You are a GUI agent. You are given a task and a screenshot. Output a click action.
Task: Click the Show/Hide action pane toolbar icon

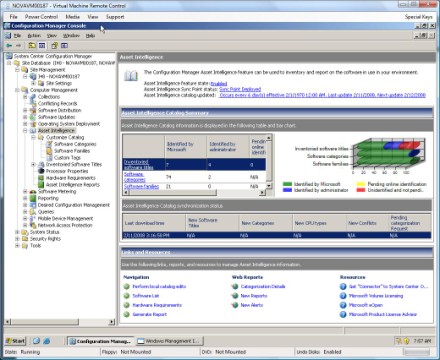coord(65,45)
